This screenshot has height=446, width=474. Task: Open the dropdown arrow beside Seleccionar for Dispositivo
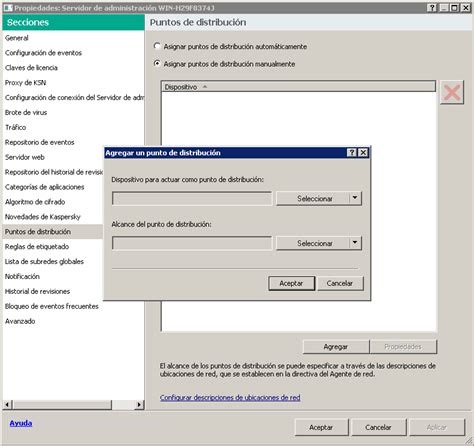click(355, 198)
